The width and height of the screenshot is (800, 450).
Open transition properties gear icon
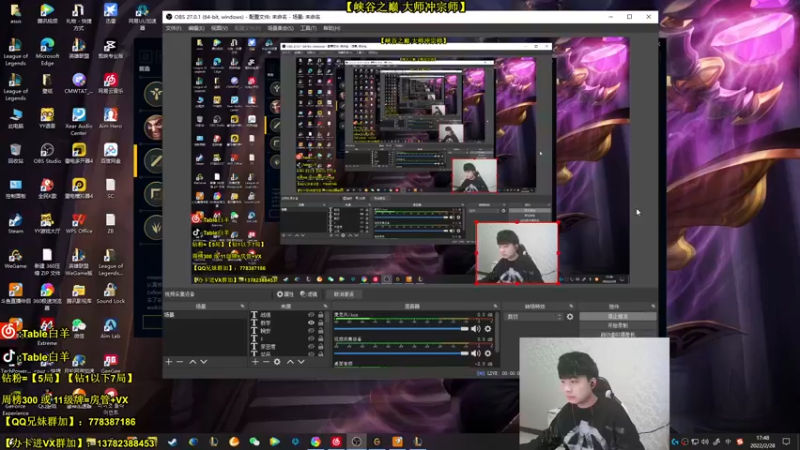[570, 317]
